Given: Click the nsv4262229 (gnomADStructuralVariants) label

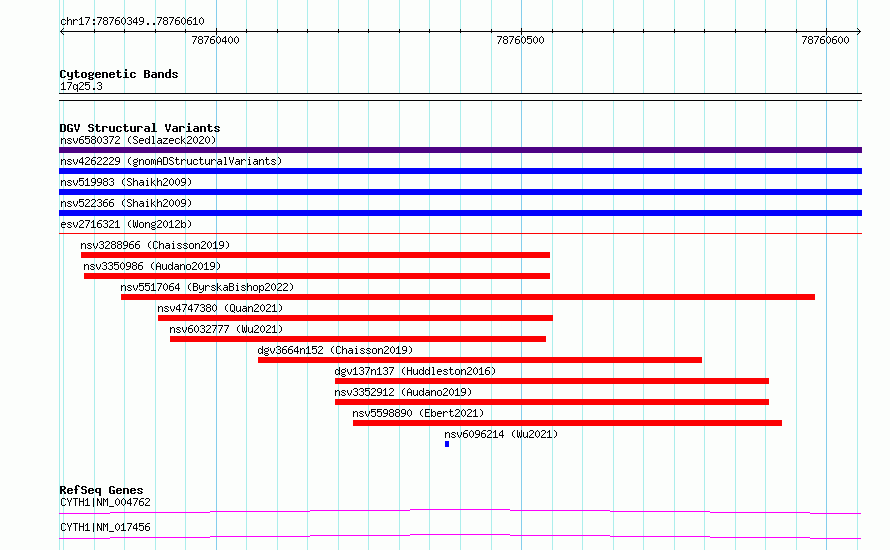Looking at the screenshot, I should click(171, 161).
